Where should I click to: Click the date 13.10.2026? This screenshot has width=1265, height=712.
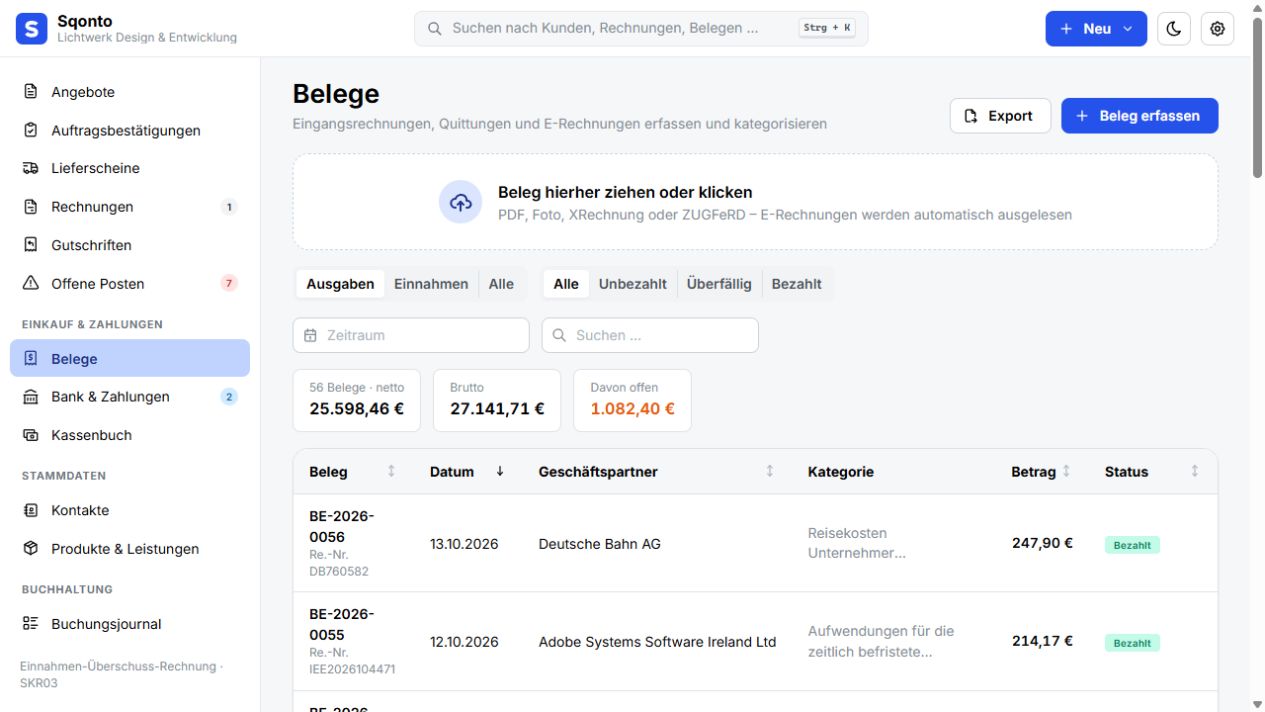point(464,544)
